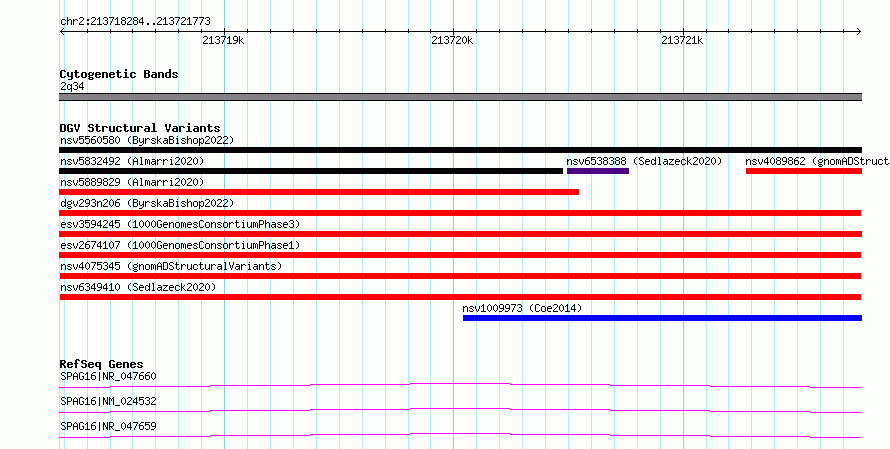Viewport: 890px width, 449px height.
Task: Click the black nsv5832492 variant bar
Action: click(311, 171)
